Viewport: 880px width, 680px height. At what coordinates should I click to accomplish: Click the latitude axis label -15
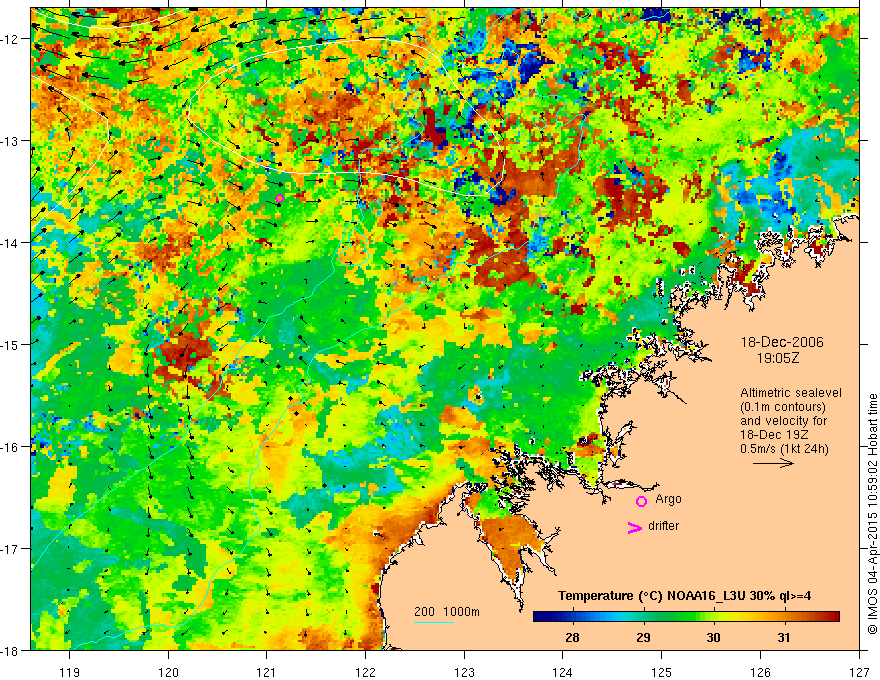[x=12, y=344]
